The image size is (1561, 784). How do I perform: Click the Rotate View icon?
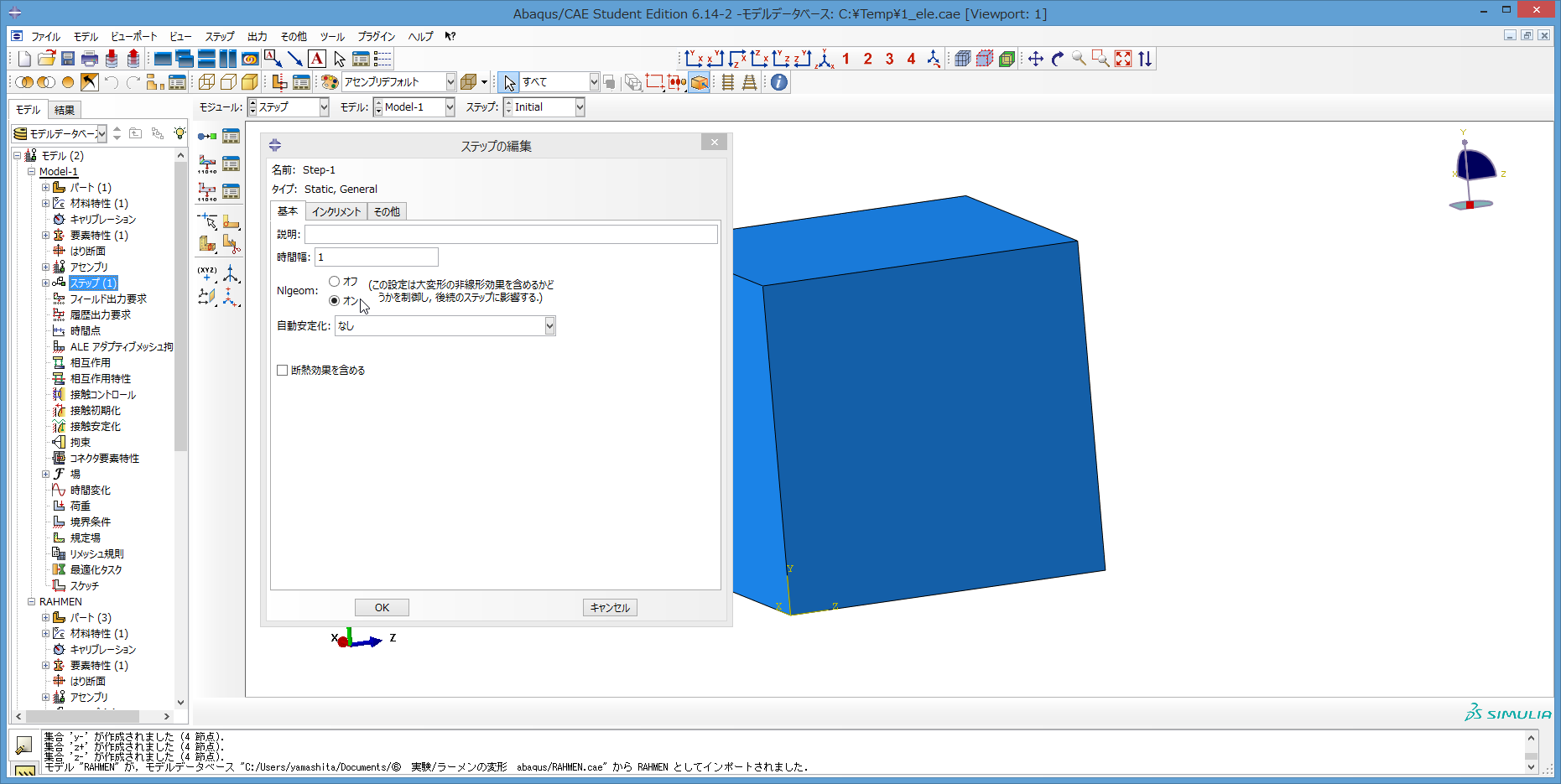[1058, 59]
